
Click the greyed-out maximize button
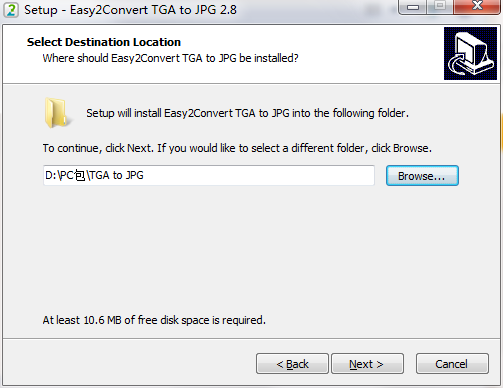click(x=440, y=6)
